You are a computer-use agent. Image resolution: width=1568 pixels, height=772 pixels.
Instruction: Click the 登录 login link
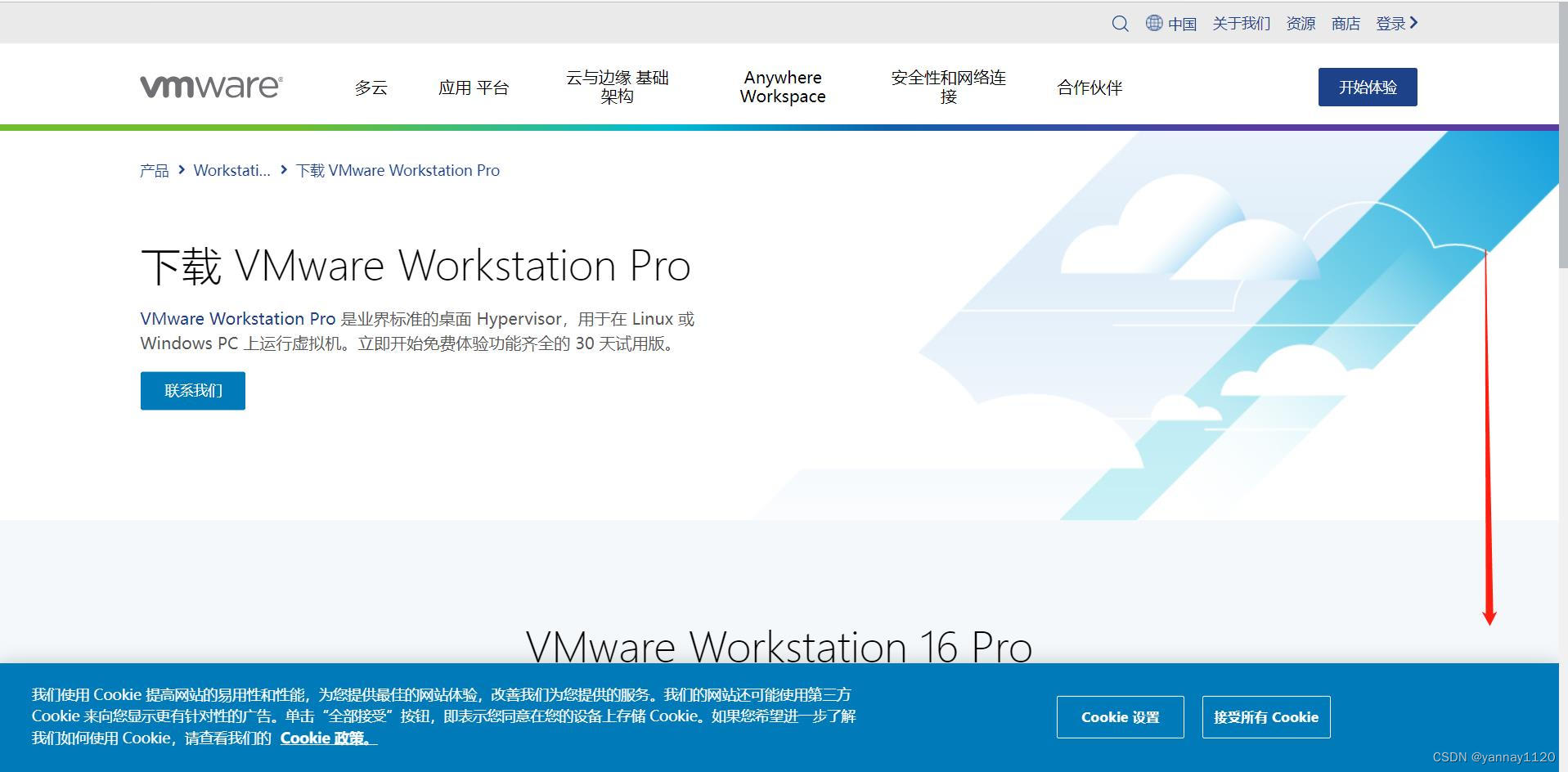[x=1391, y=24]
